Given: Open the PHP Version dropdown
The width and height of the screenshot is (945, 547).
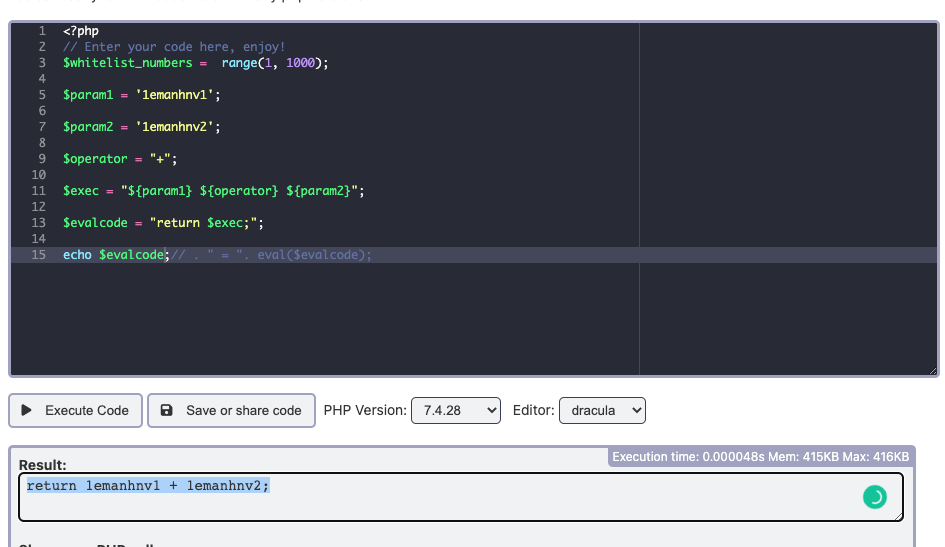Looking at the screenshot, I should 456,410.
